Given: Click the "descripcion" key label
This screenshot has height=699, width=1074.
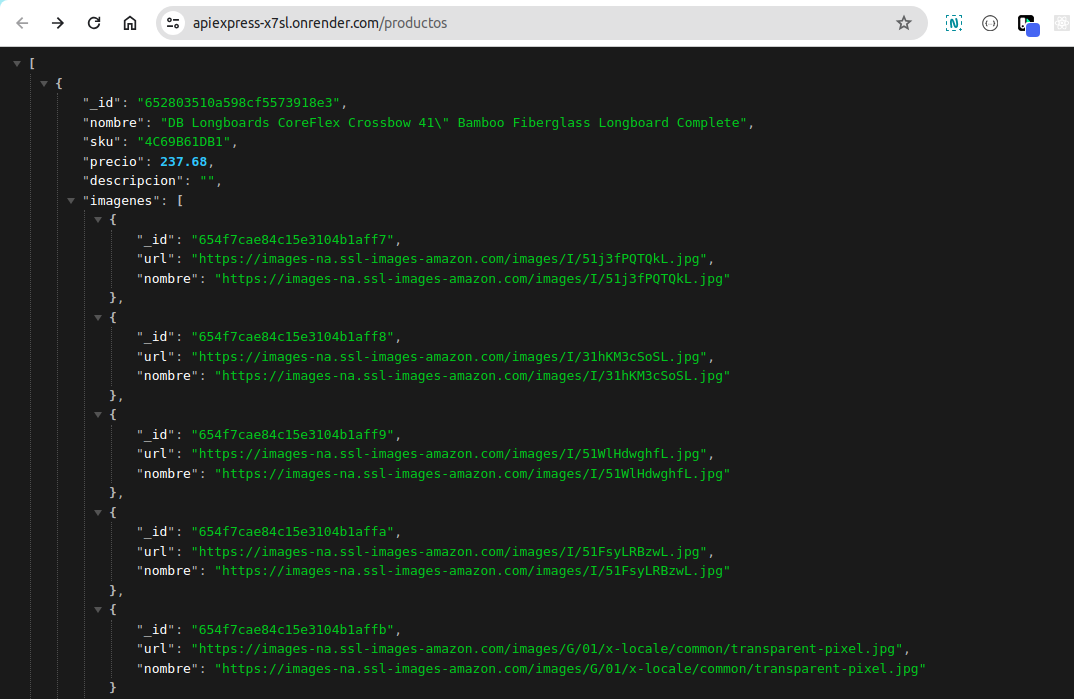Looking at the screenshot, I should (x=132, y=181).
